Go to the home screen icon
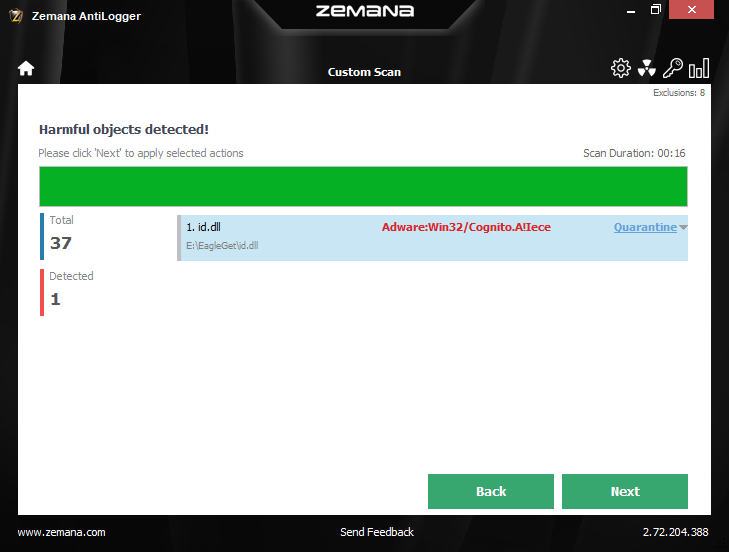Viewport: 729px width, 552px height. tap(26, 68)
